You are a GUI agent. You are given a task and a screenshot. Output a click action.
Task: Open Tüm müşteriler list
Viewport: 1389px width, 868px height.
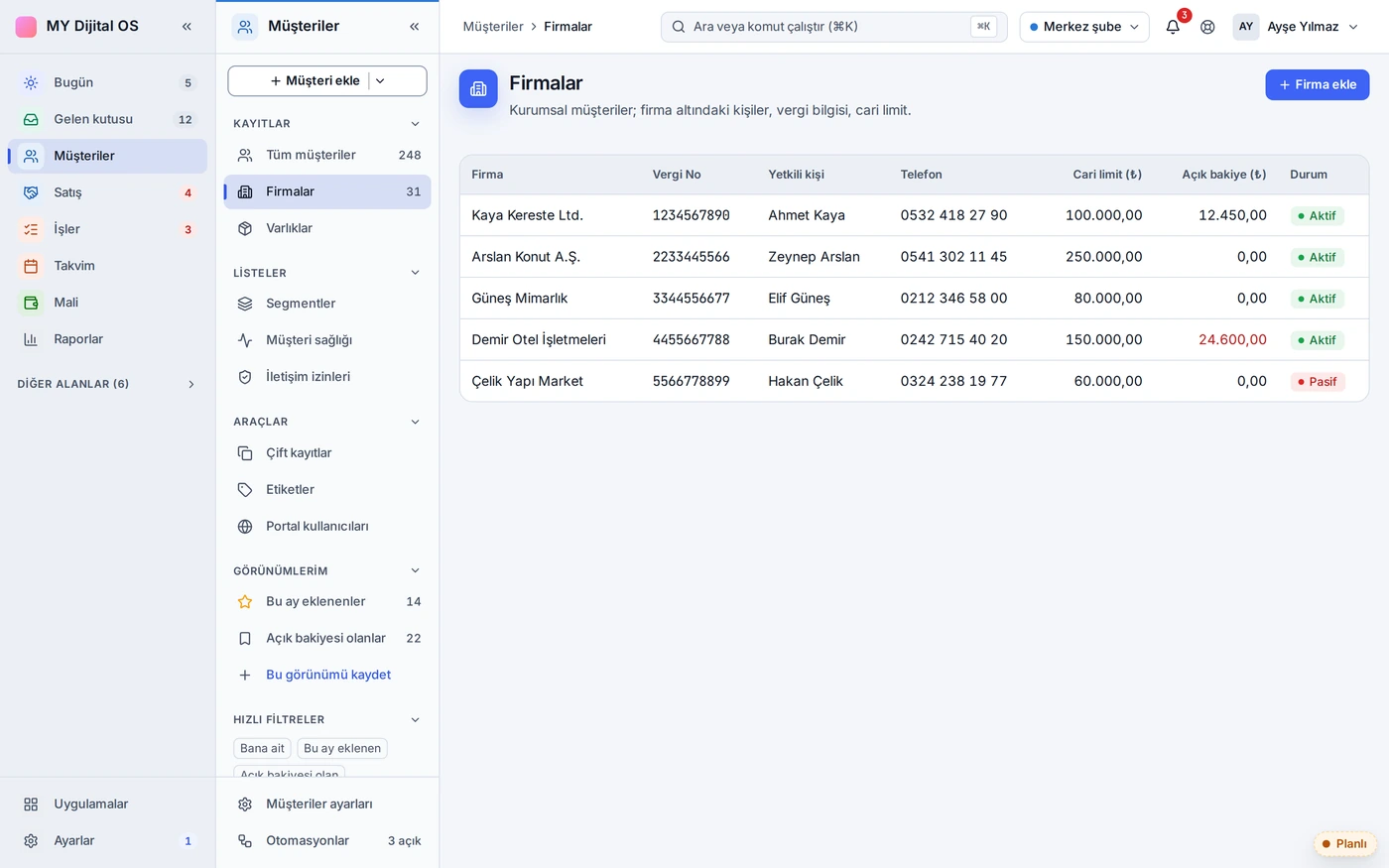(327, 155)
